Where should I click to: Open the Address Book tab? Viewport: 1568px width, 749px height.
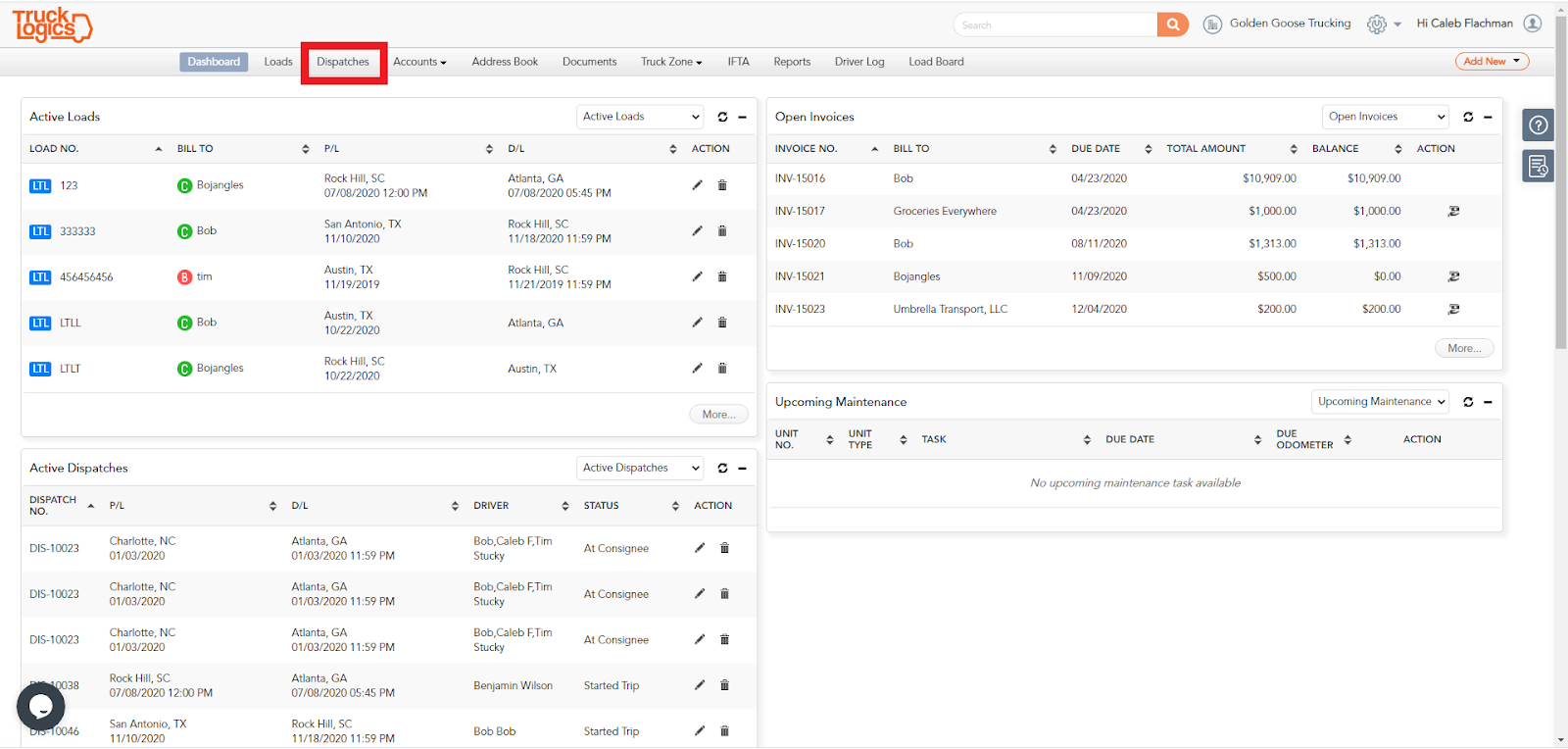coord(505,62)
